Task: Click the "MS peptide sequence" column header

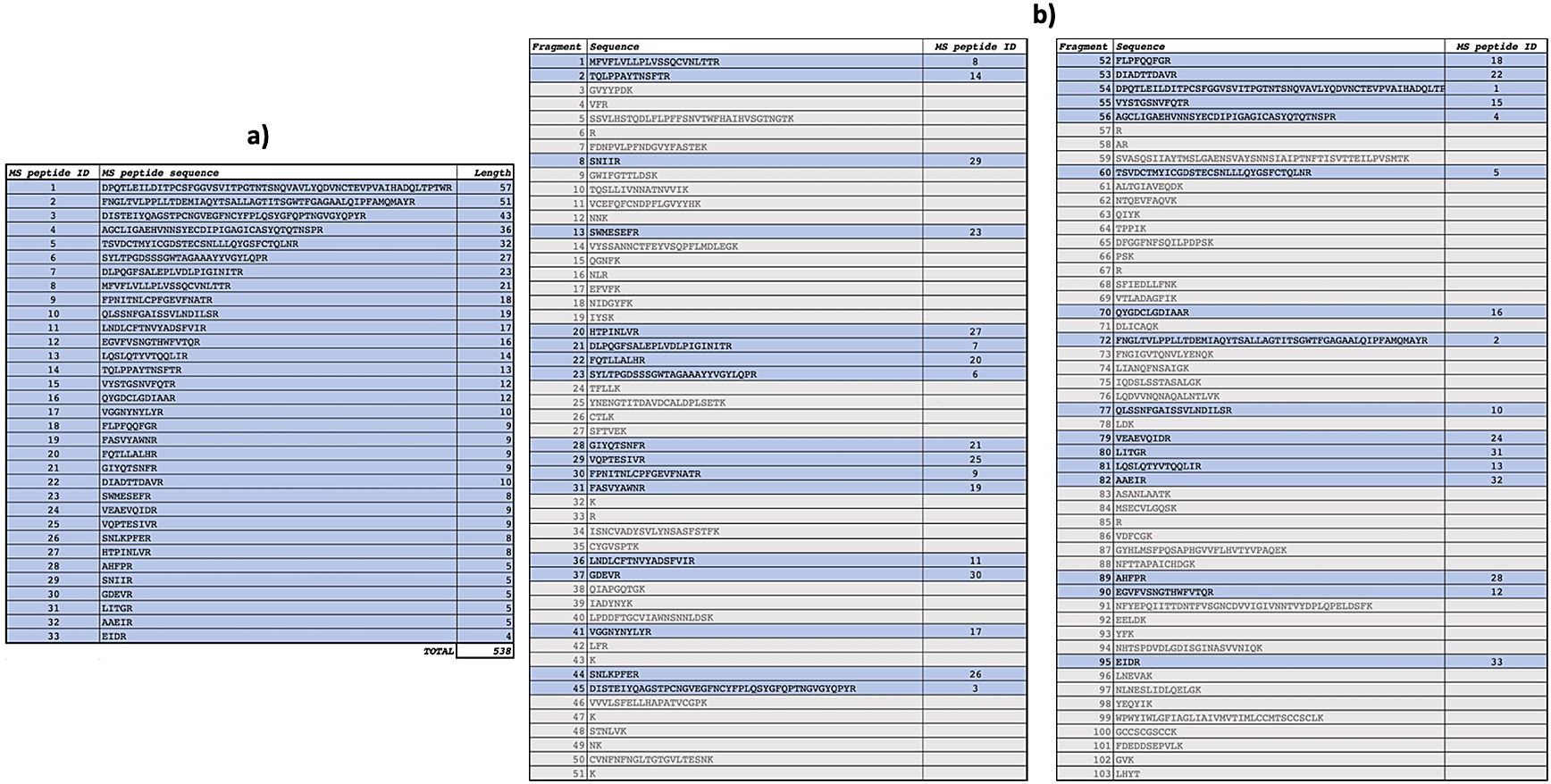Action: tap(161, 173)
